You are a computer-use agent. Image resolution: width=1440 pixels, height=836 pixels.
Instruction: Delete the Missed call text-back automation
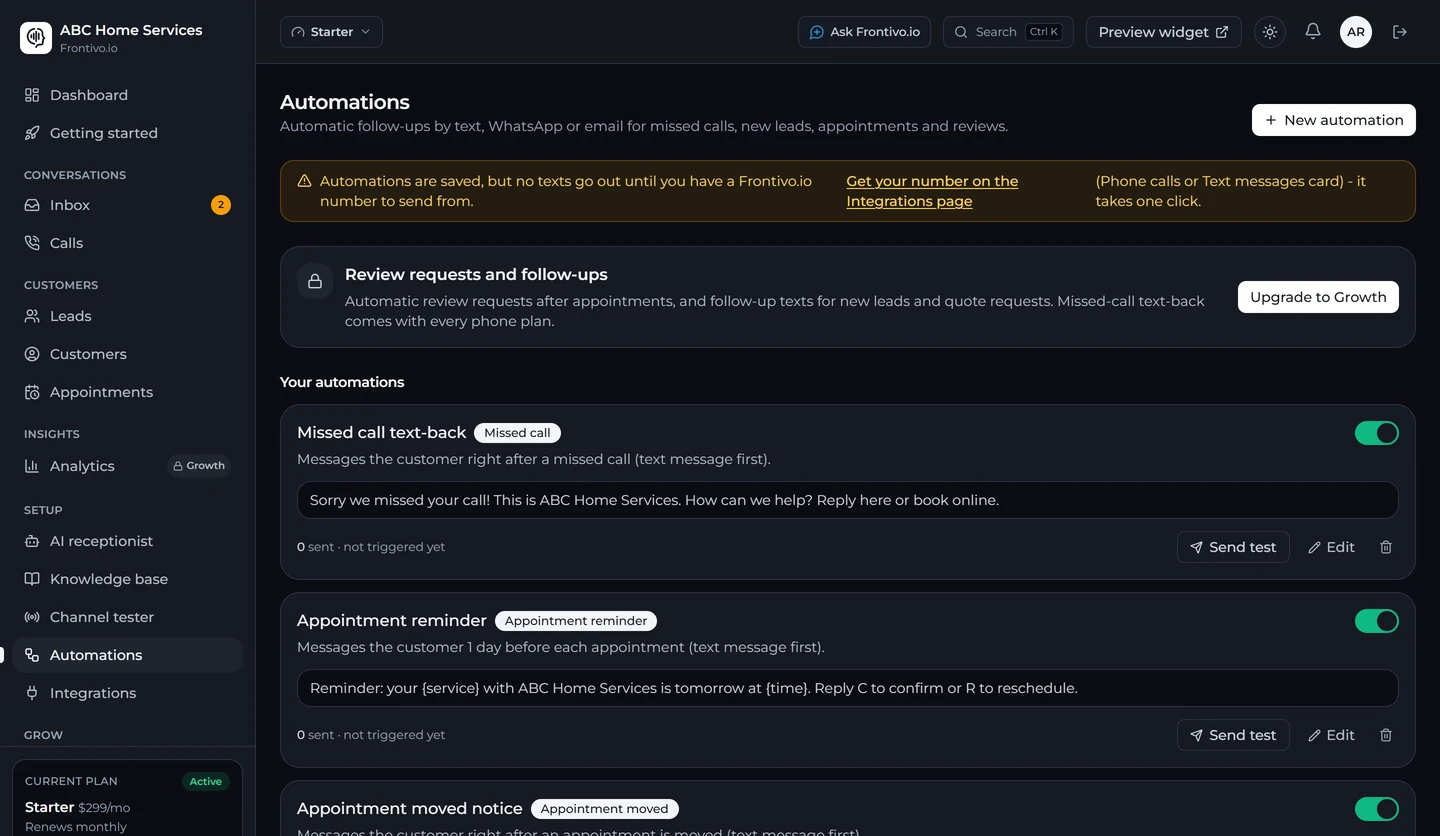[x=1386, y=547]
